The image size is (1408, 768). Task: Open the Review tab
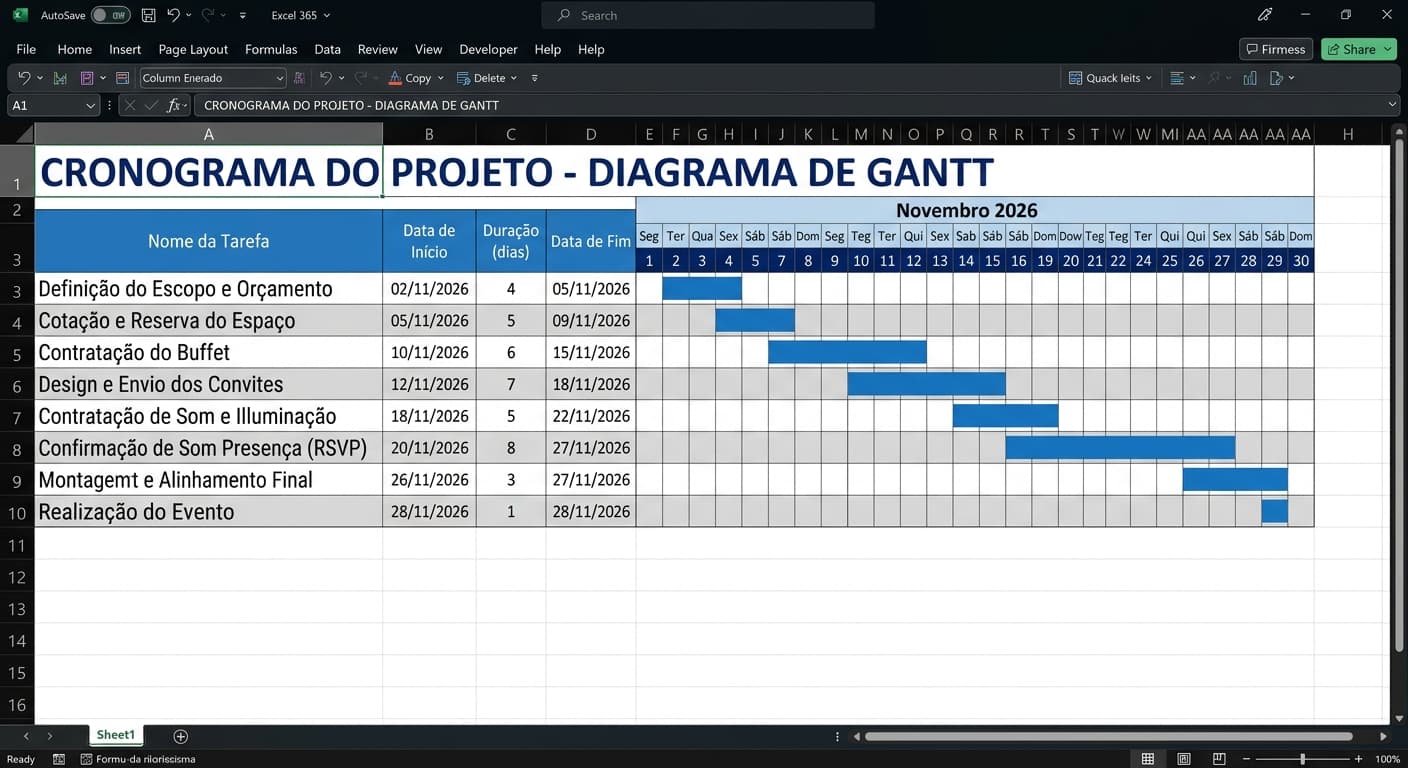(x=377, y=49)
